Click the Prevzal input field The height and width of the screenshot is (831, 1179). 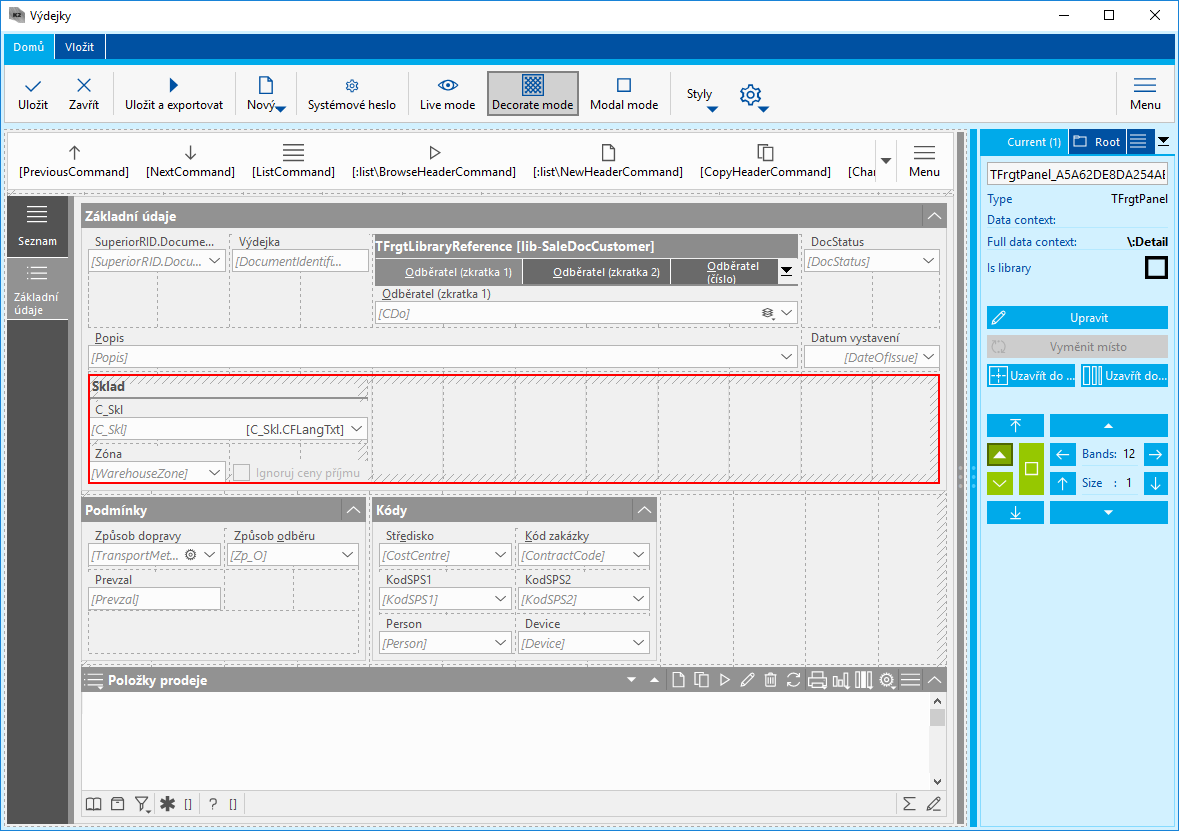click(x=155, y=598)
